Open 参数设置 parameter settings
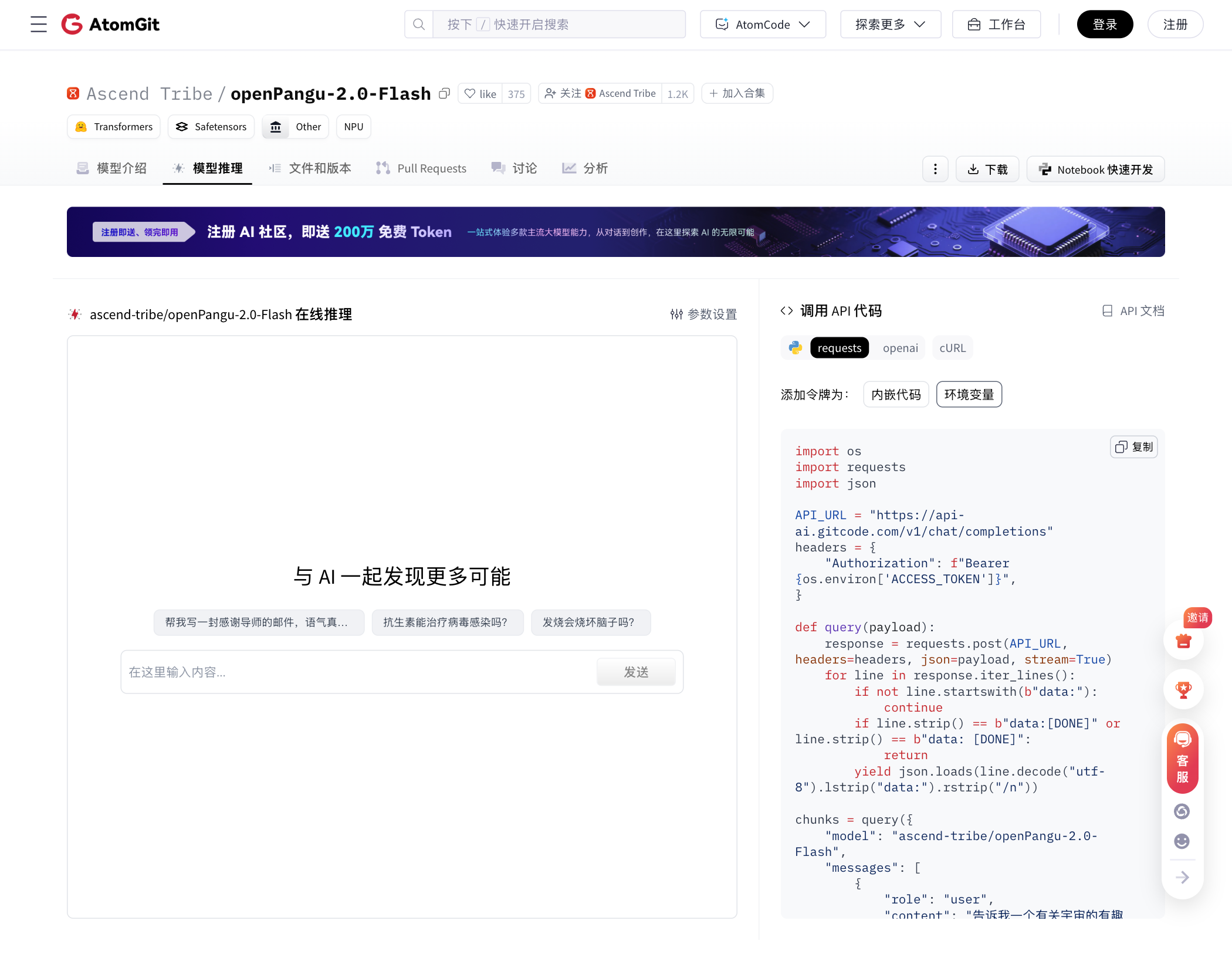This screenshot has width=1232, height=968. coord(703,314)
